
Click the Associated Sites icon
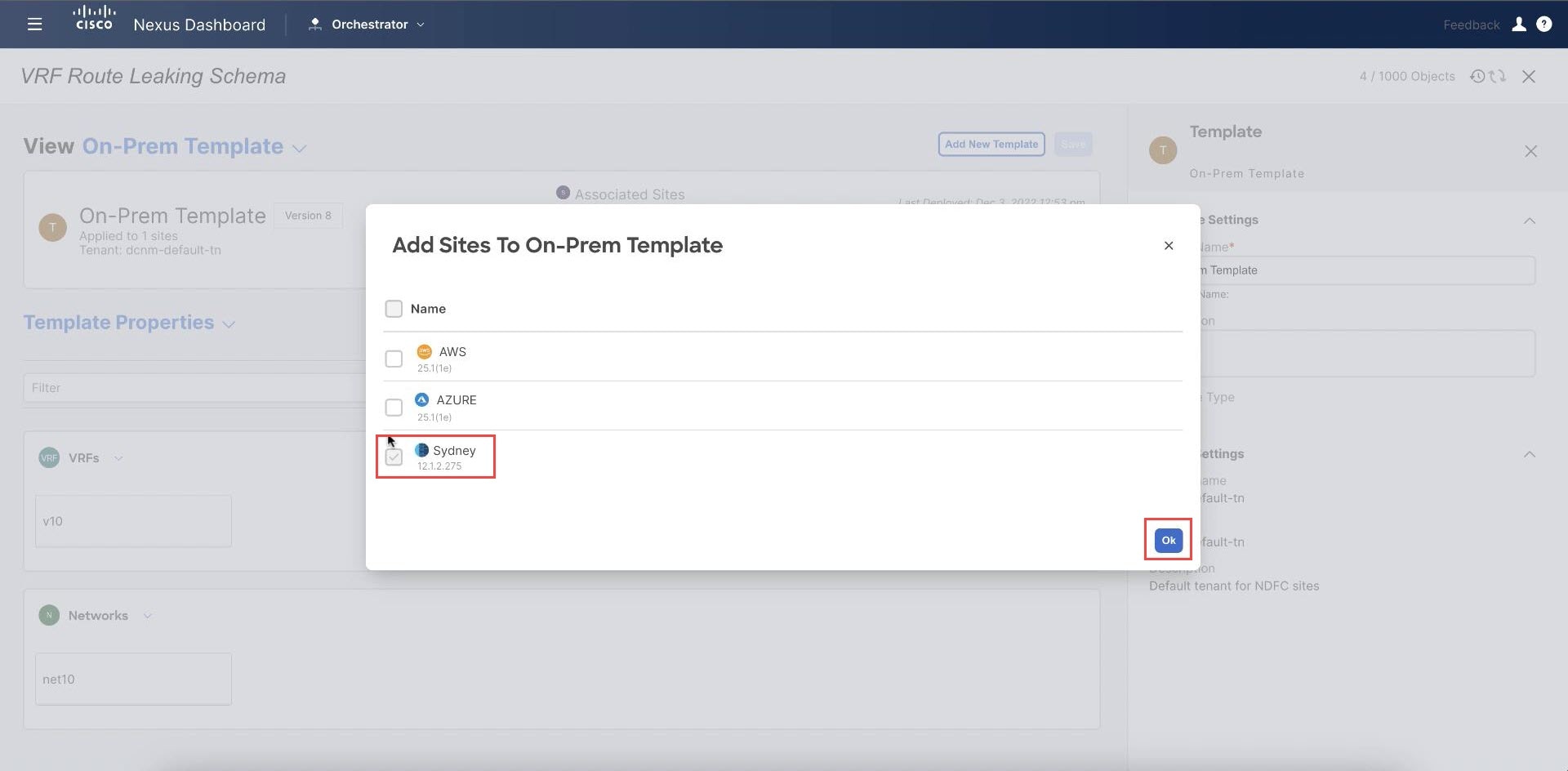pyautogui.click(x=563, y=193)
